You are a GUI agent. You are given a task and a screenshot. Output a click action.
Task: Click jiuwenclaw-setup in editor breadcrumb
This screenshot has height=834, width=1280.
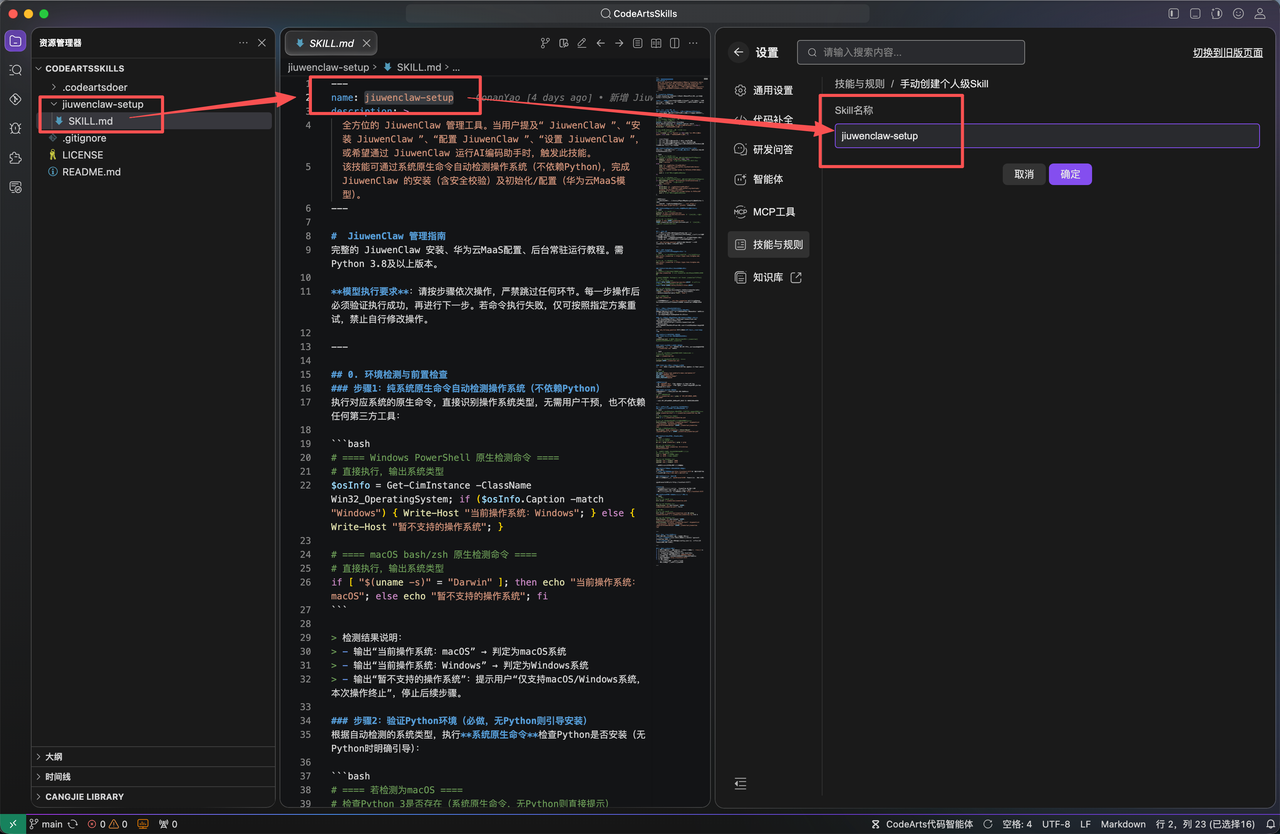pos(328,67)
